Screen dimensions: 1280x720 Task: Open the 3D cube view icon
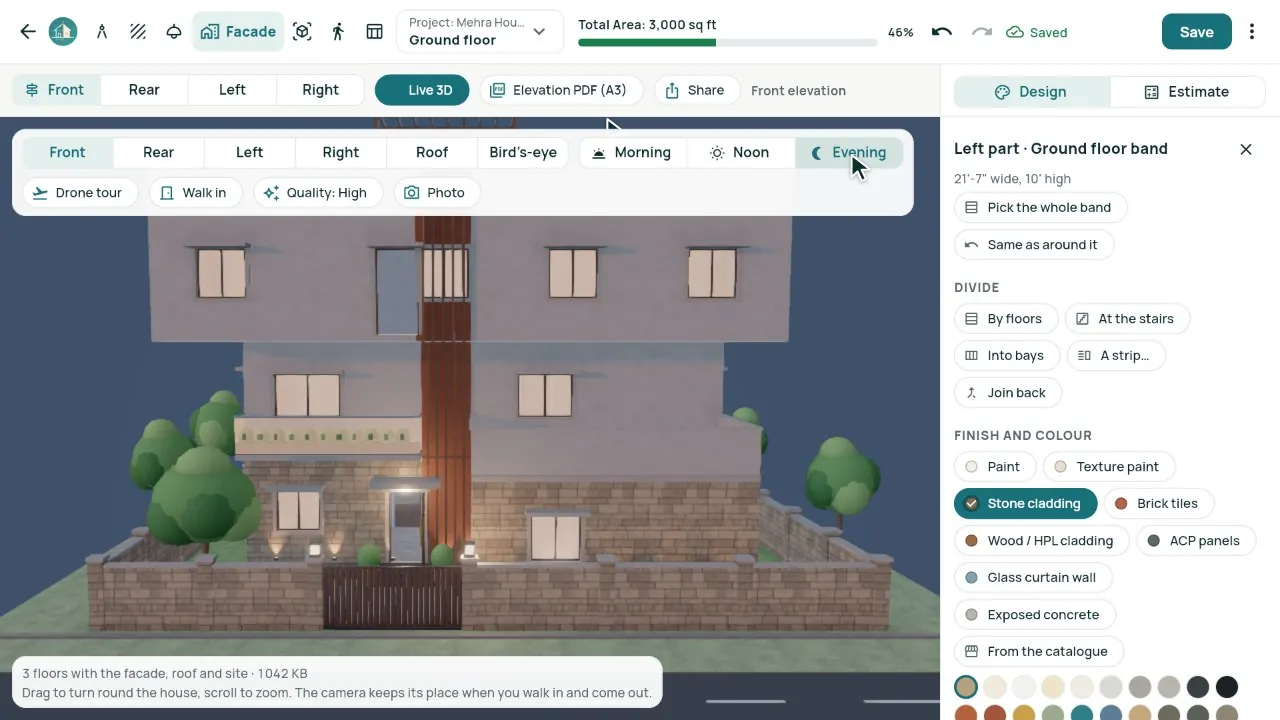302,32
